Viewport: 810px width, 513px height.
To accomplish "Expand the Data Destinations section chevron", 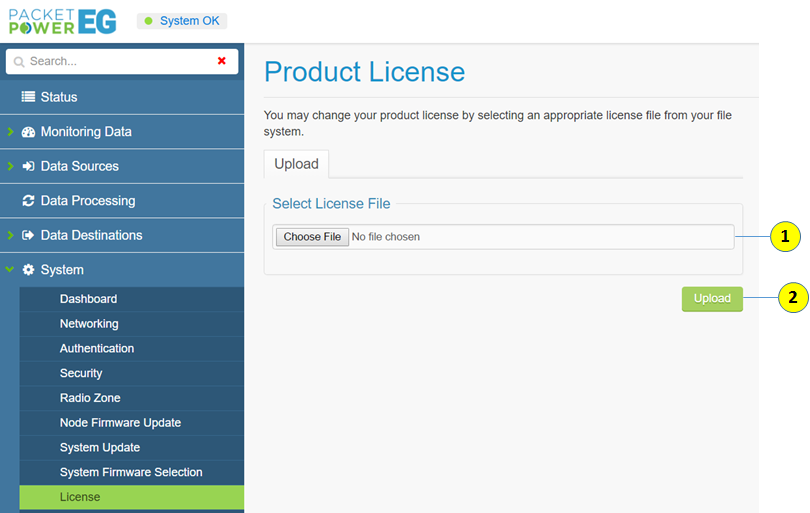I will pyautogui.click(x=10, y=235).
